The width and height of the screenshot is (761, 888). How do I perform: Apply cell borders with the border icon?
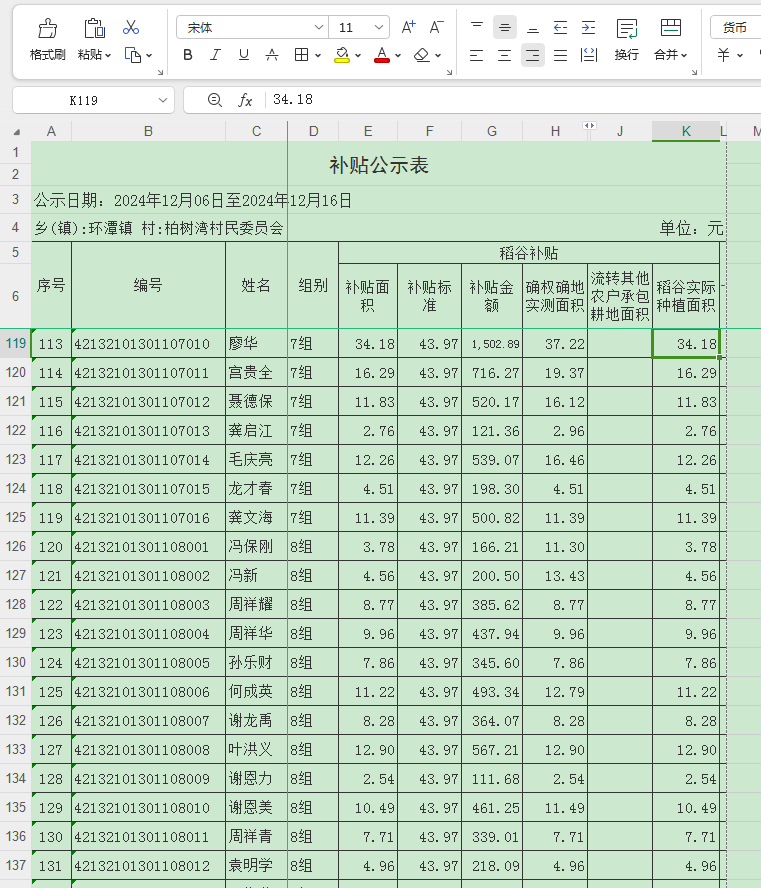[301, 55]
